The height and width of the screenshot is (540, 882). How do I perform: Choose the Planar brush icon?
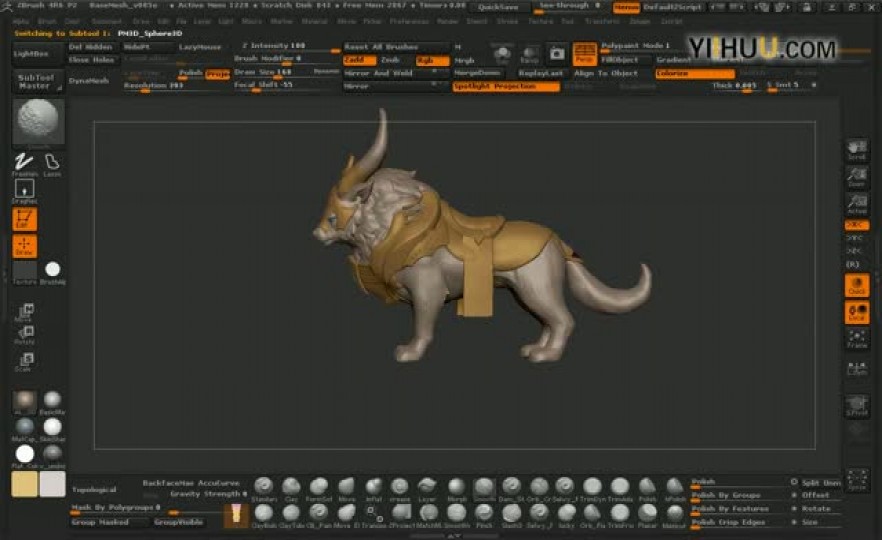click(x=647, y=515)
